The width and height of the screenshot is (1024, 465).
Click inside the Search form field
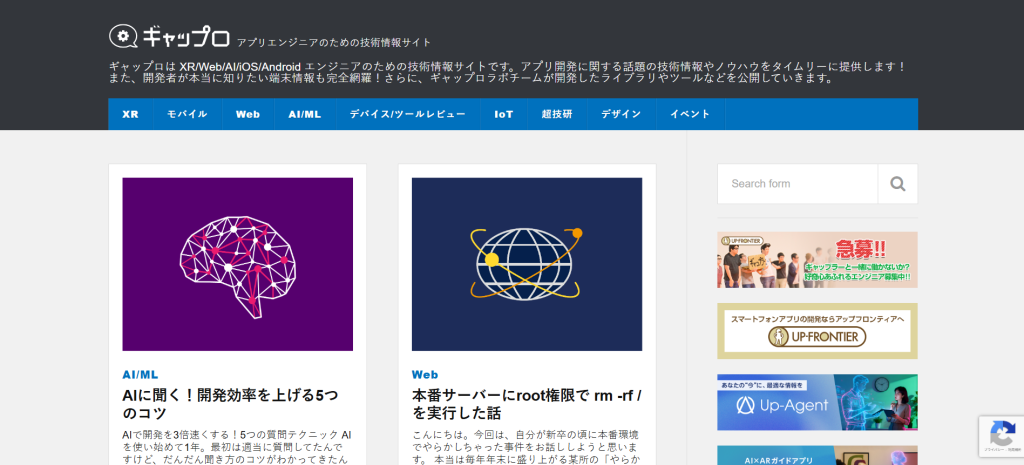[x=797, y=184]
